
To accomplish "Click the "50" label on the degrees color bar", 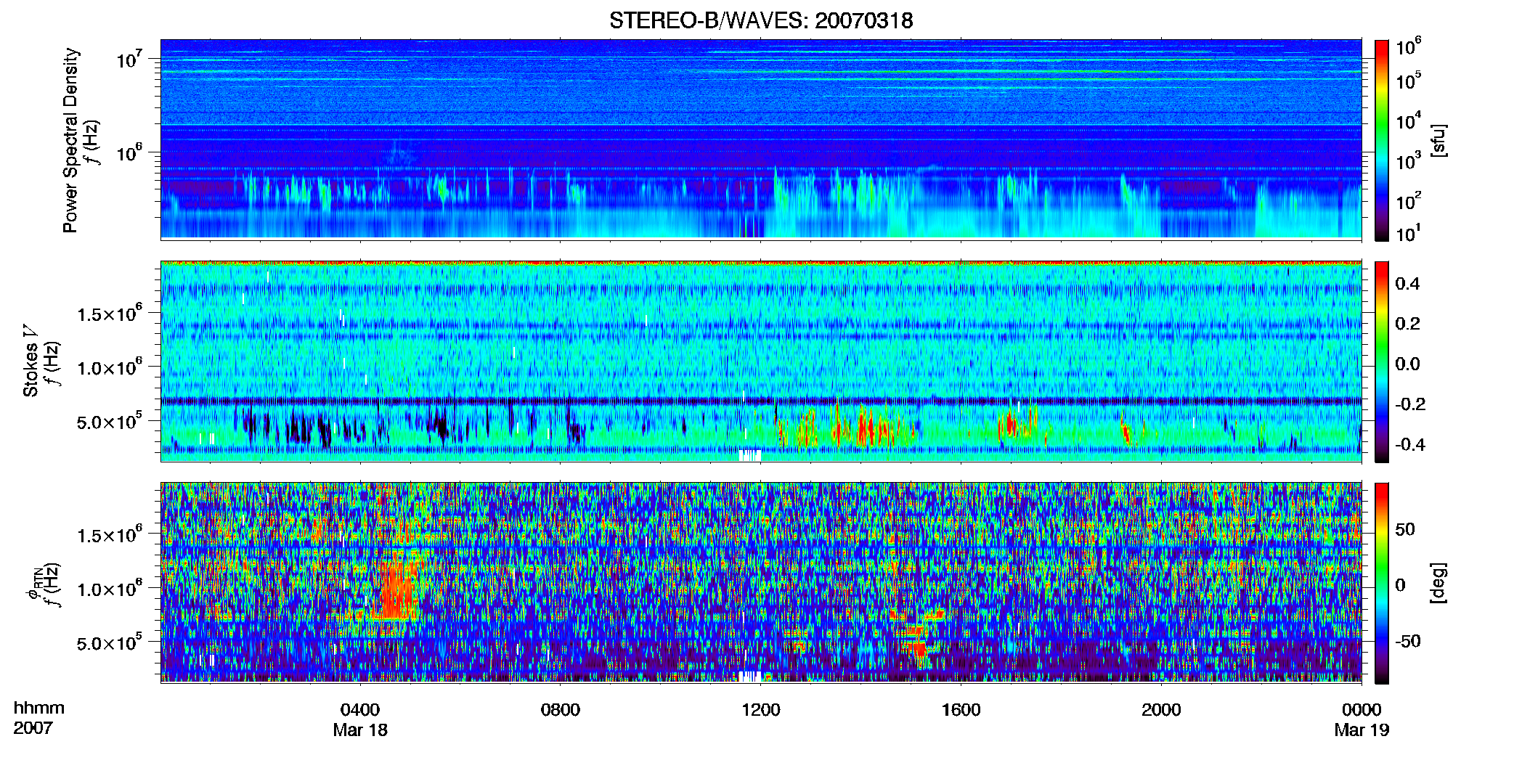I will (x=1405, y=529).
